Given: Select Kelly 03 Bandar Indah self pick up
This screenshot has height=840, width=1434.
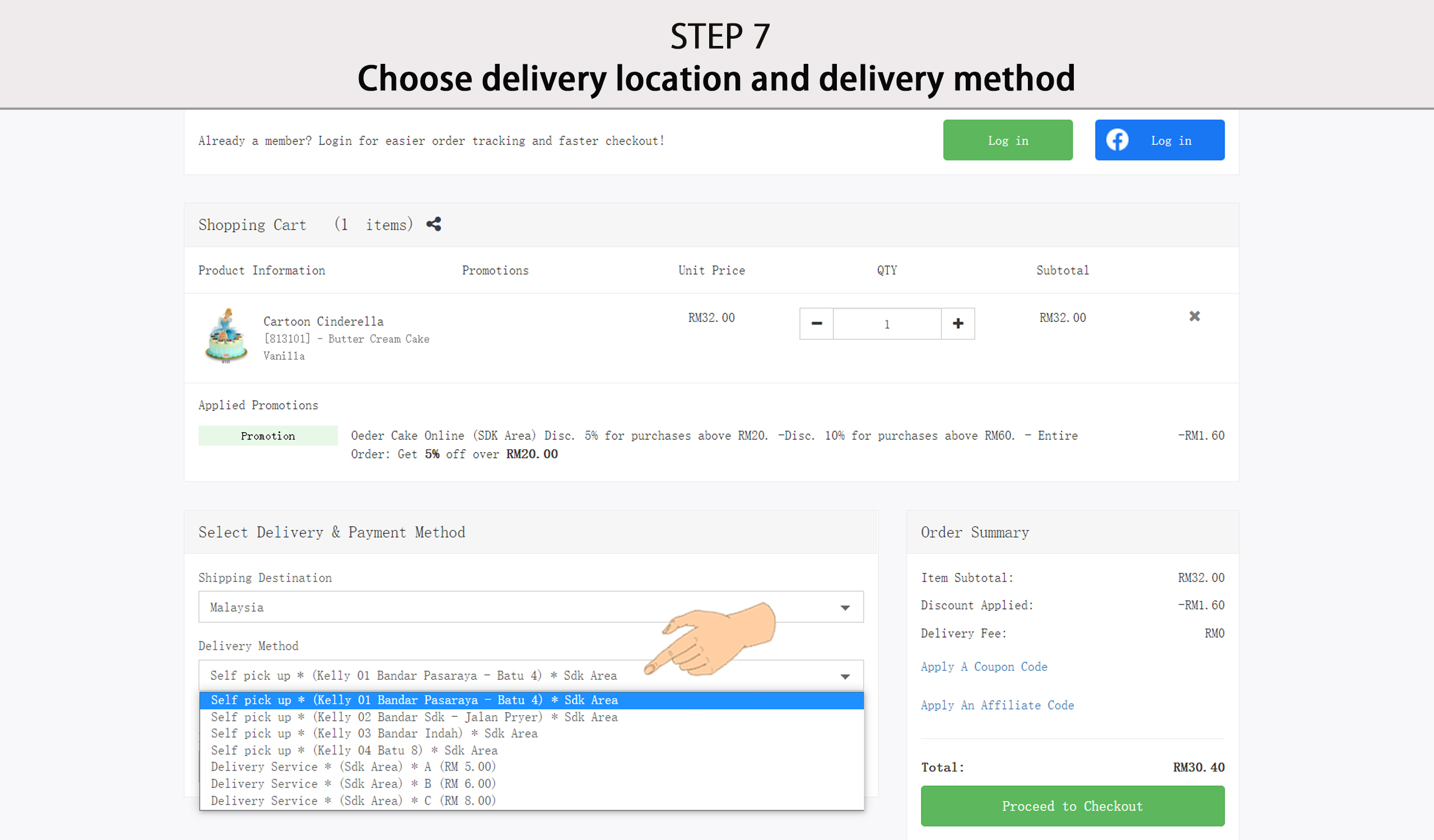Looking at the screenshot, I should 374,734.
